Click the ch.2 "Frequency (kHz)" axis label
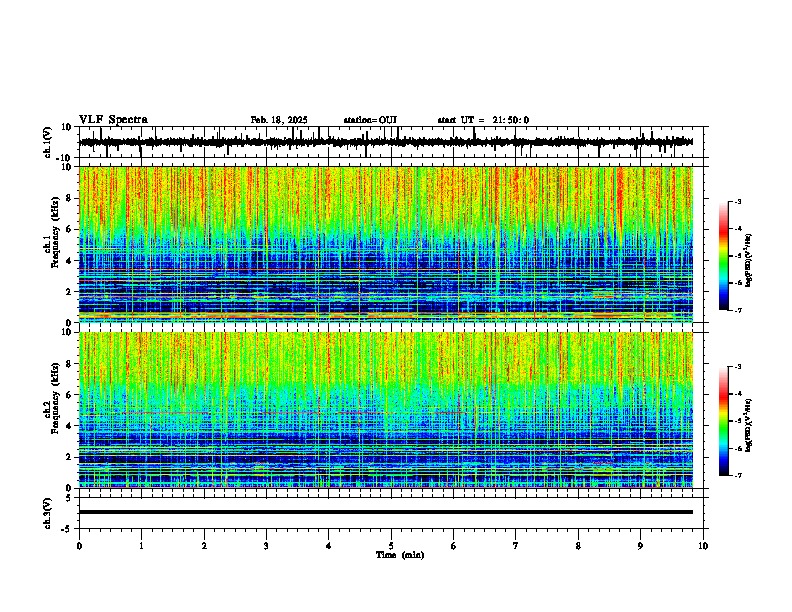The image size is (792, 612). coord(55,398)
